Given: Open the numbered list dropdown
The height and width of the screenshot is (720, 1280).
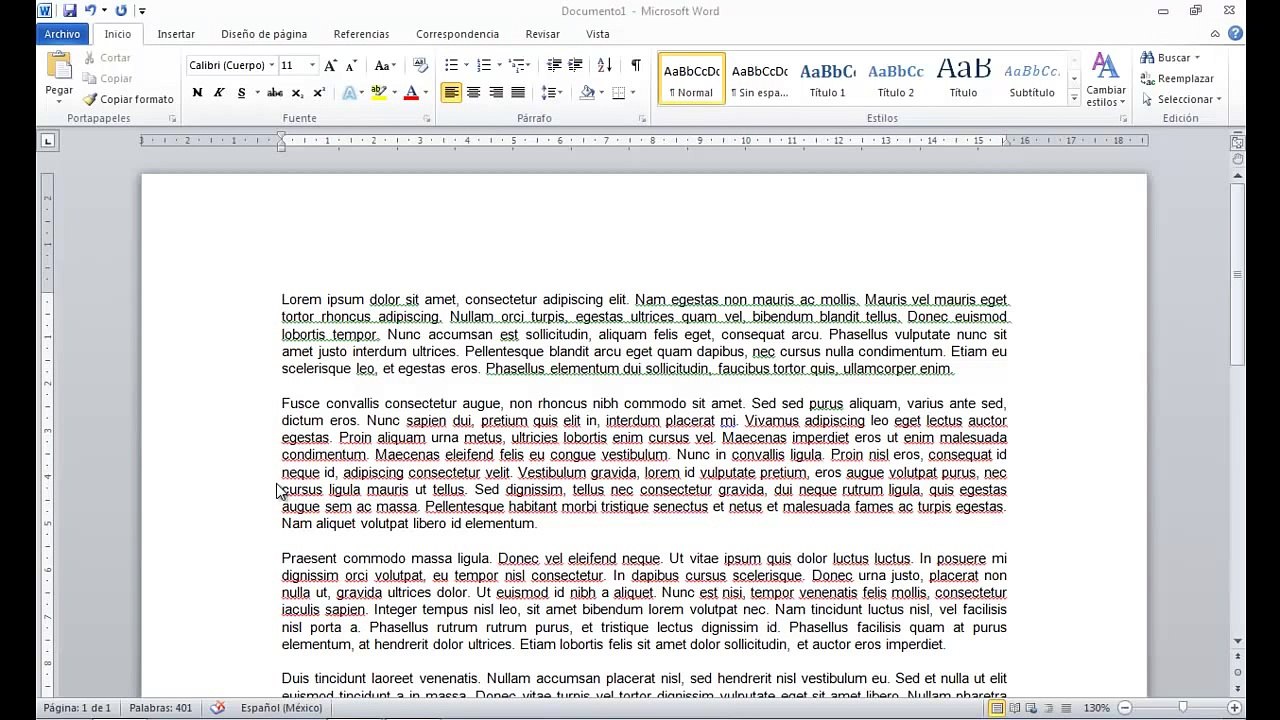Looking at the screenshot, I should pos(499,65).
